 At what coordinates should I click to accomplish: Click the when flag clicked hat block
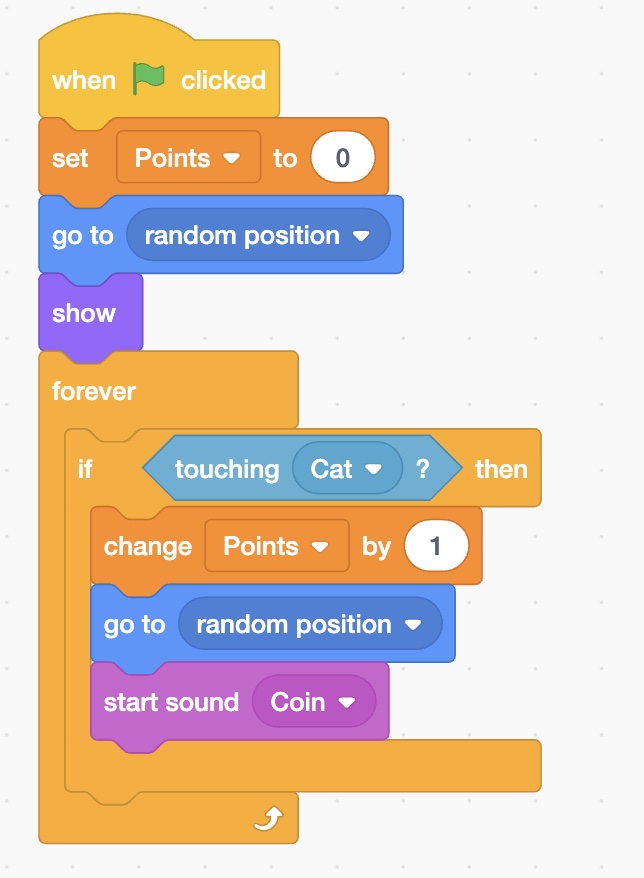(159, 80)
